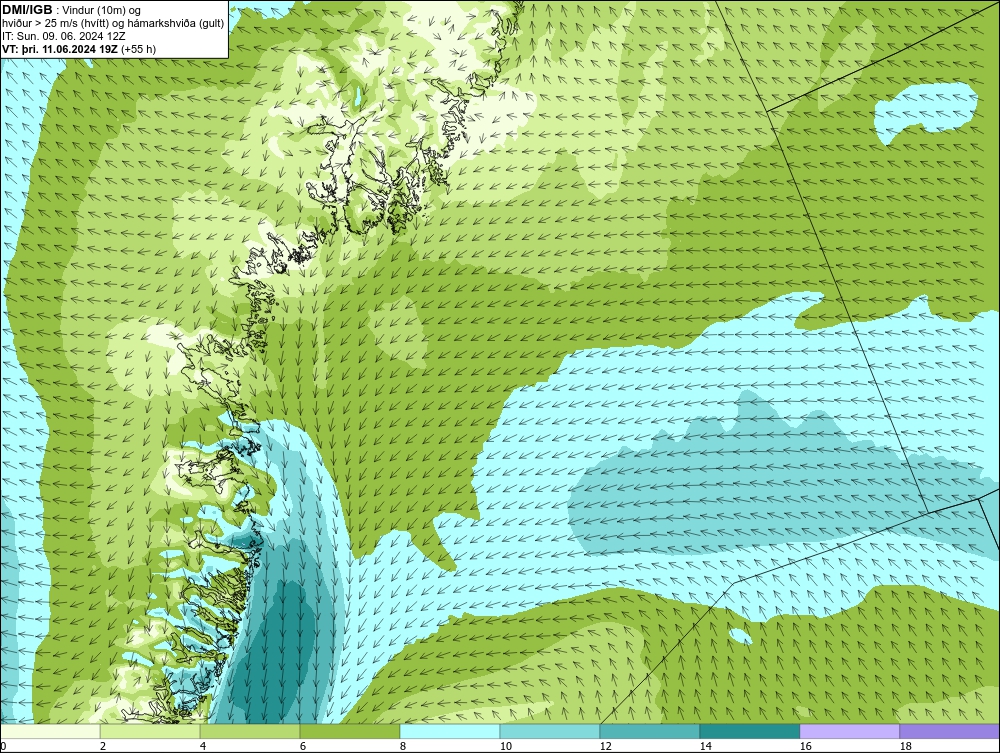Click the 10–12 m/s light teal legend swatch

(x=550, y=731)
